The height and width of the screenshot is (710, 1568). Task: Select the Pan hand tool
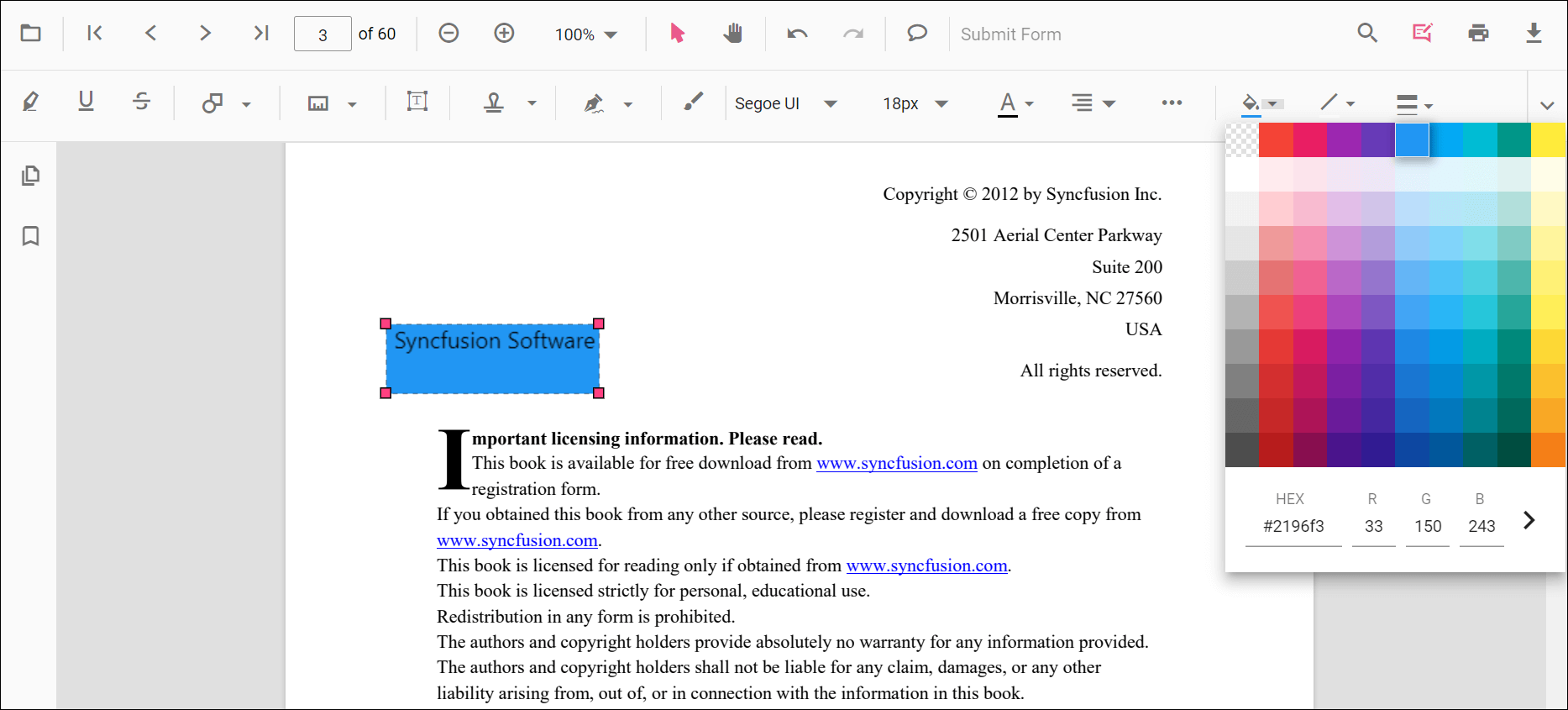coord(733,34)
